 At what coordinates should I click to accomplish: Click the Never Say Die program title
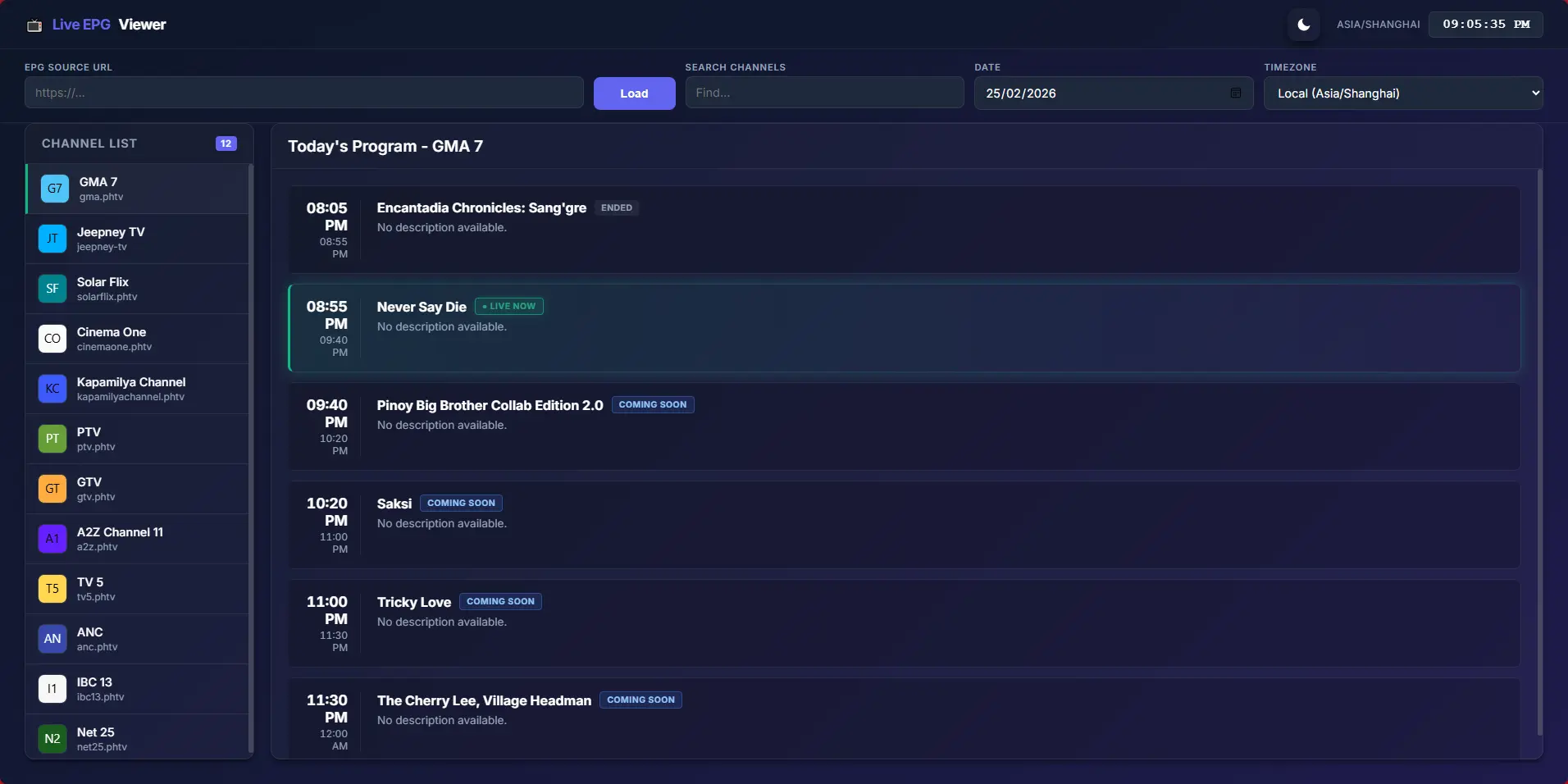pos(422,307)
